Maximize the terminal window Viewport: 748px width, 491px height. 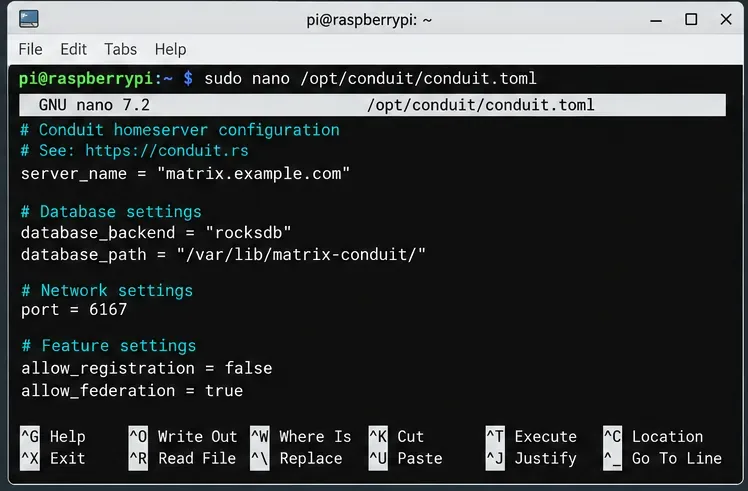[x=691, y=20]
